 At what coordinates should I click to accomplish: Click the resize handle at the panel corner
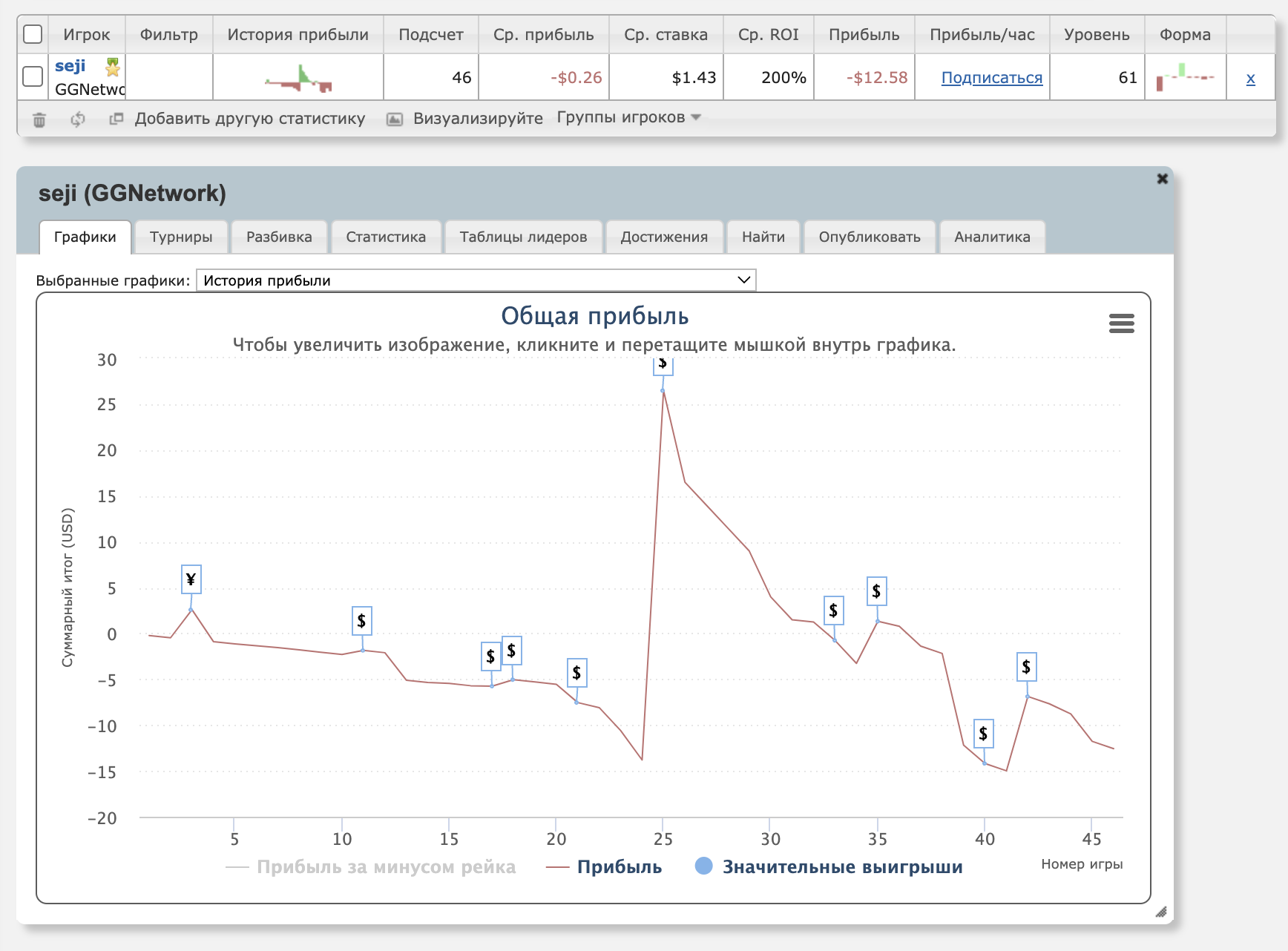pos(1160,912)
